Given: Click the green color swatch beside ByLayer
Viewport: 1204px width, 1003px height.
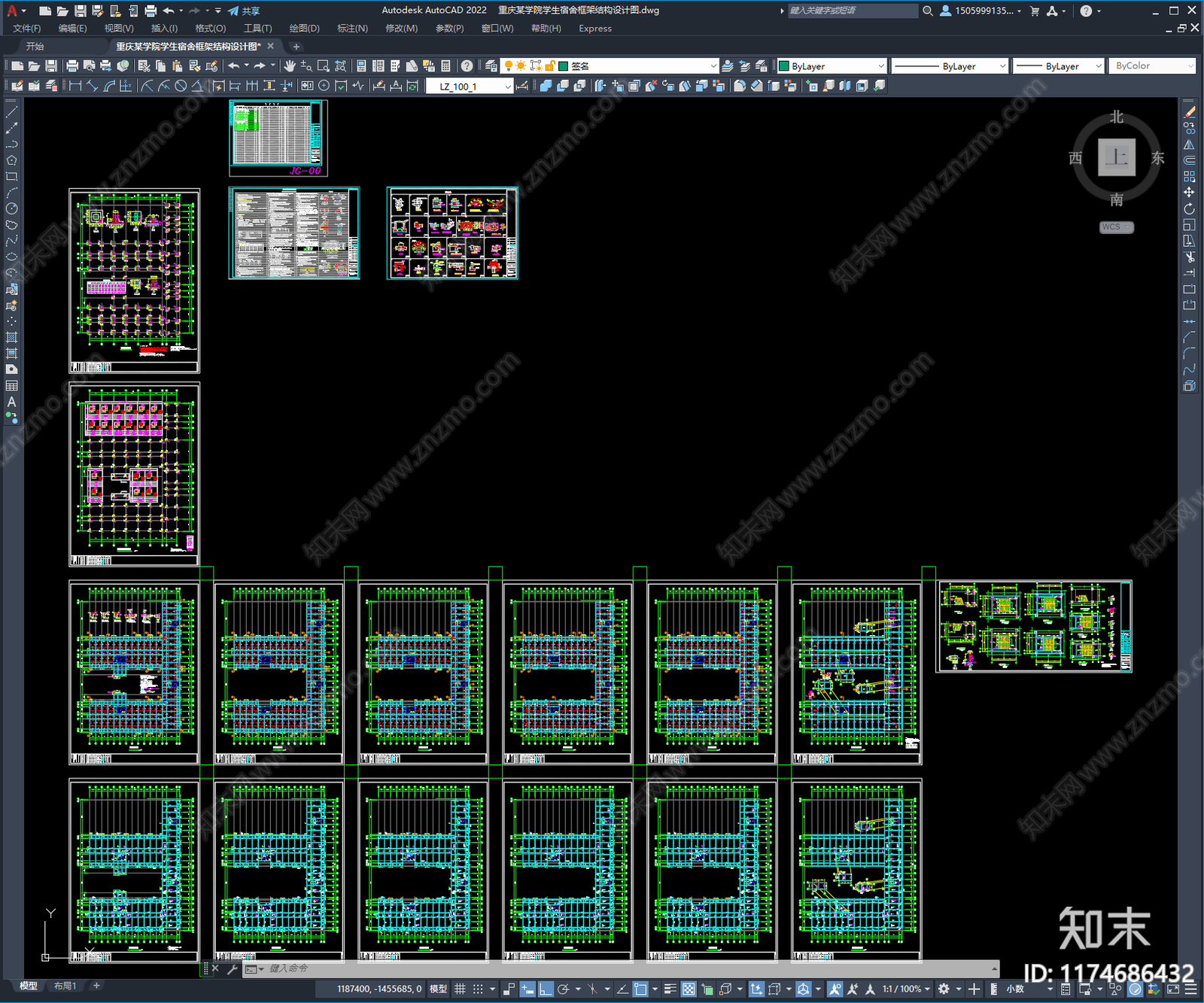Looking at the screenshot, I should [x=783, y=66].
